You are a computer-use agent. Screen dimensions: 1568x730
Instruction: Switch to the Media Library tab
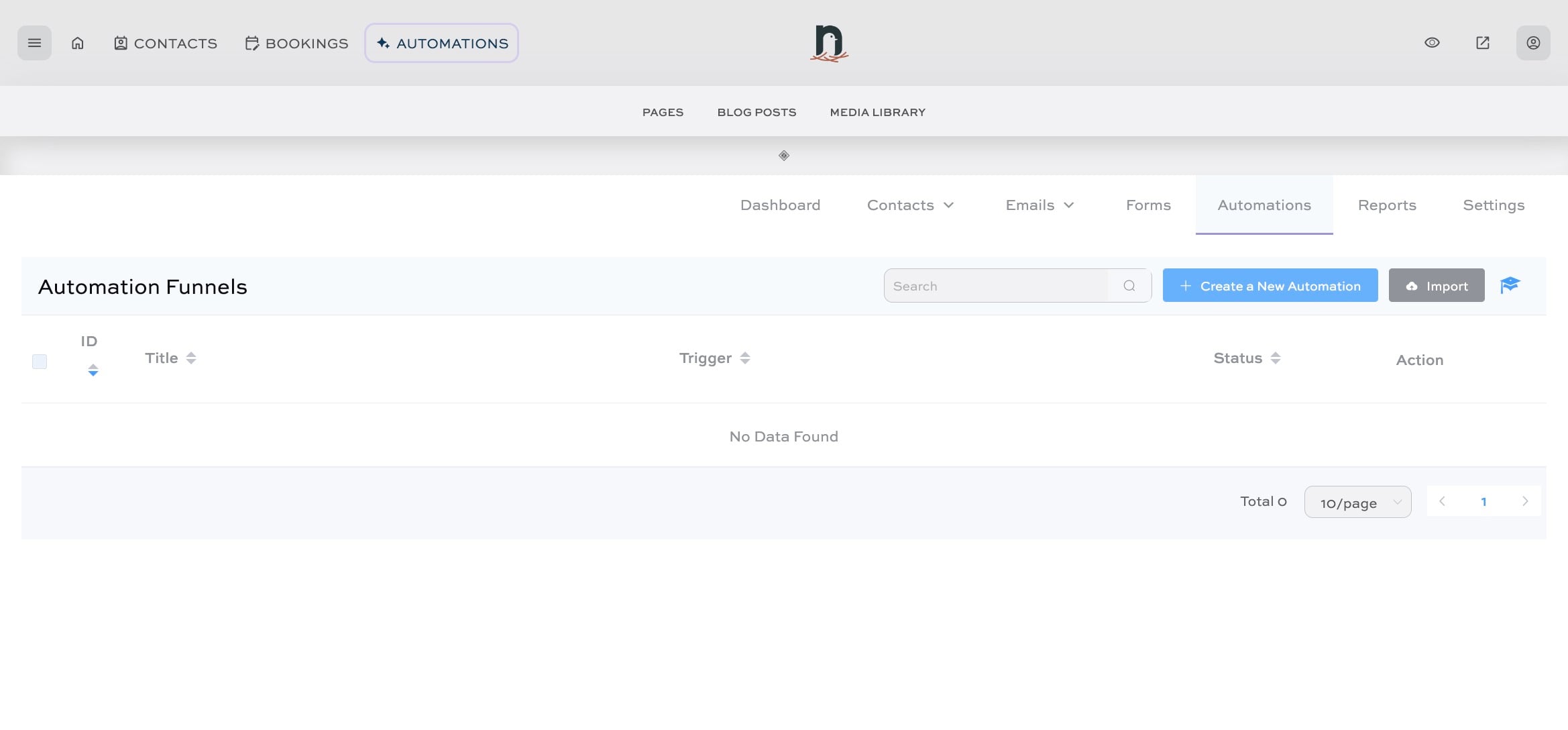point(877,112)
